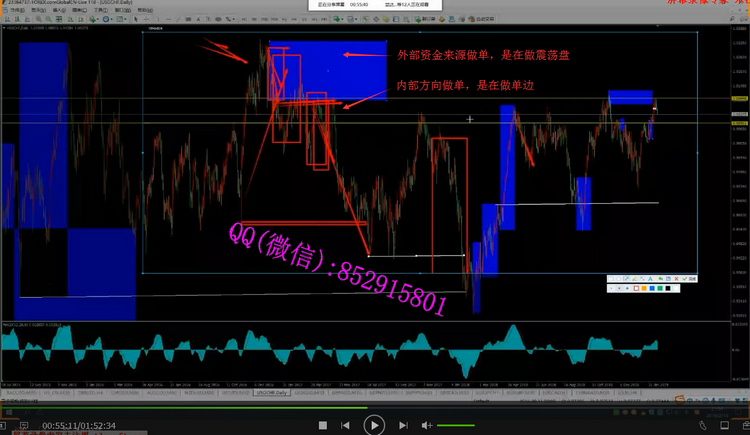The image size is (750, 435).
Task: Skip to the next video track
Action: (x=404, y=425)
